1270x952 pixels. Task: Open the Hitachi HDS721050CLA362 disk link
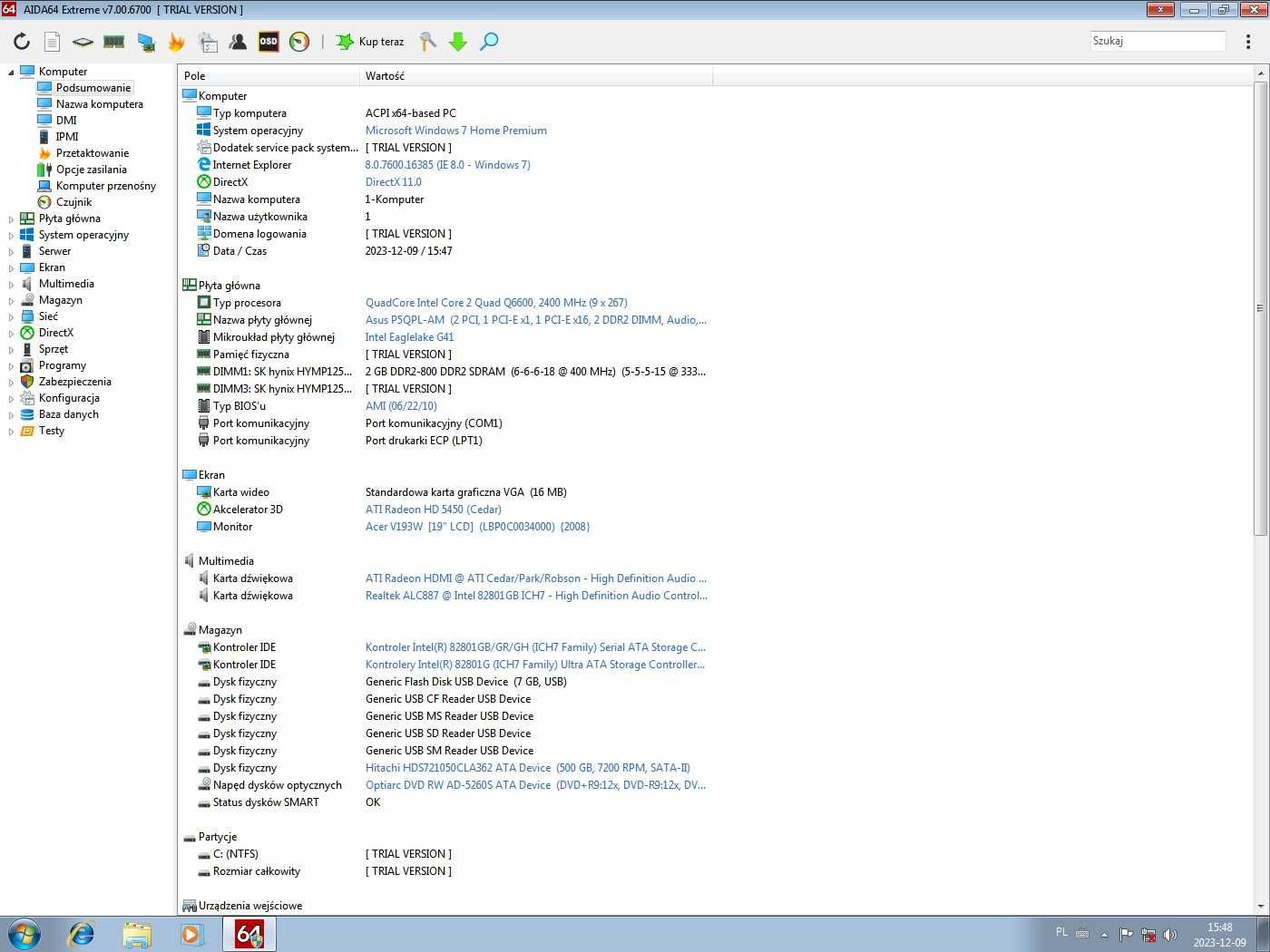(x=528, y=768)
